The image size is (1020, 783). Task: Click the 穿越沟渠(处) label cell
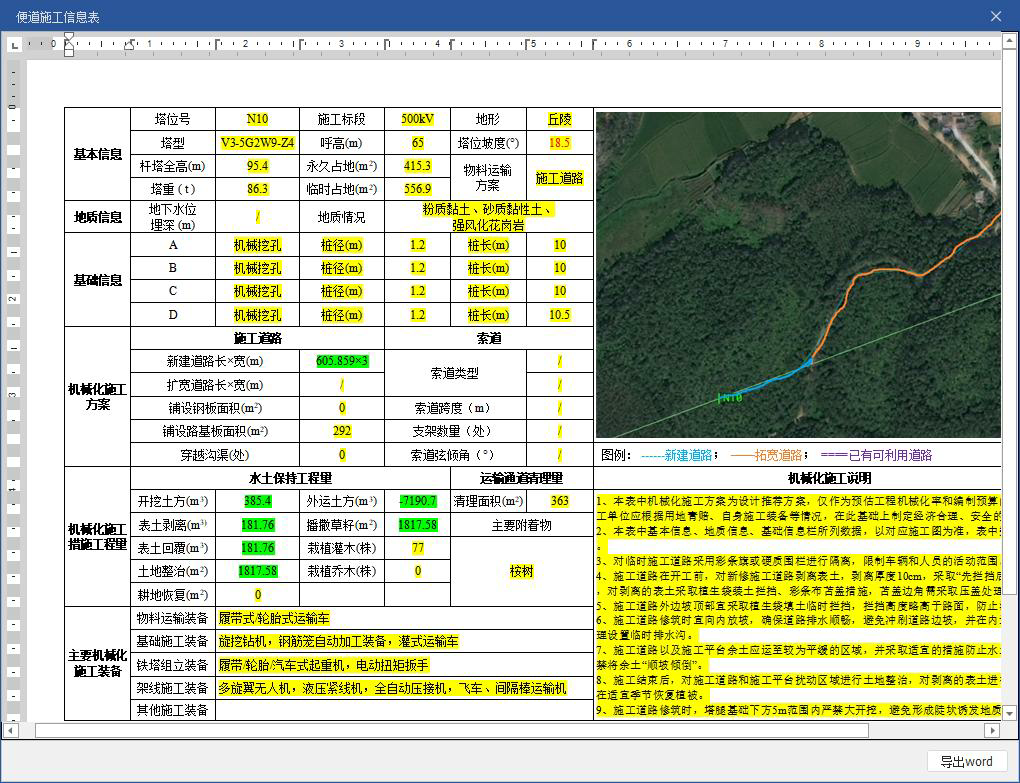click(215, 455)
